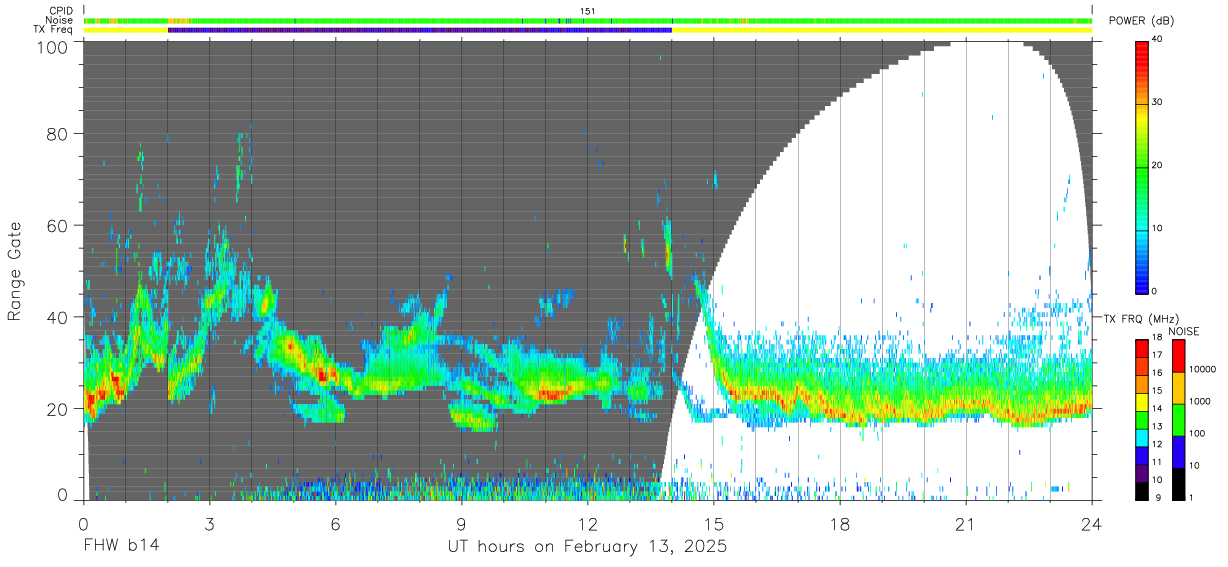The image size is (1228, 567).
Task: Click the 'TX Freq' row label
Action: point(54,30)
